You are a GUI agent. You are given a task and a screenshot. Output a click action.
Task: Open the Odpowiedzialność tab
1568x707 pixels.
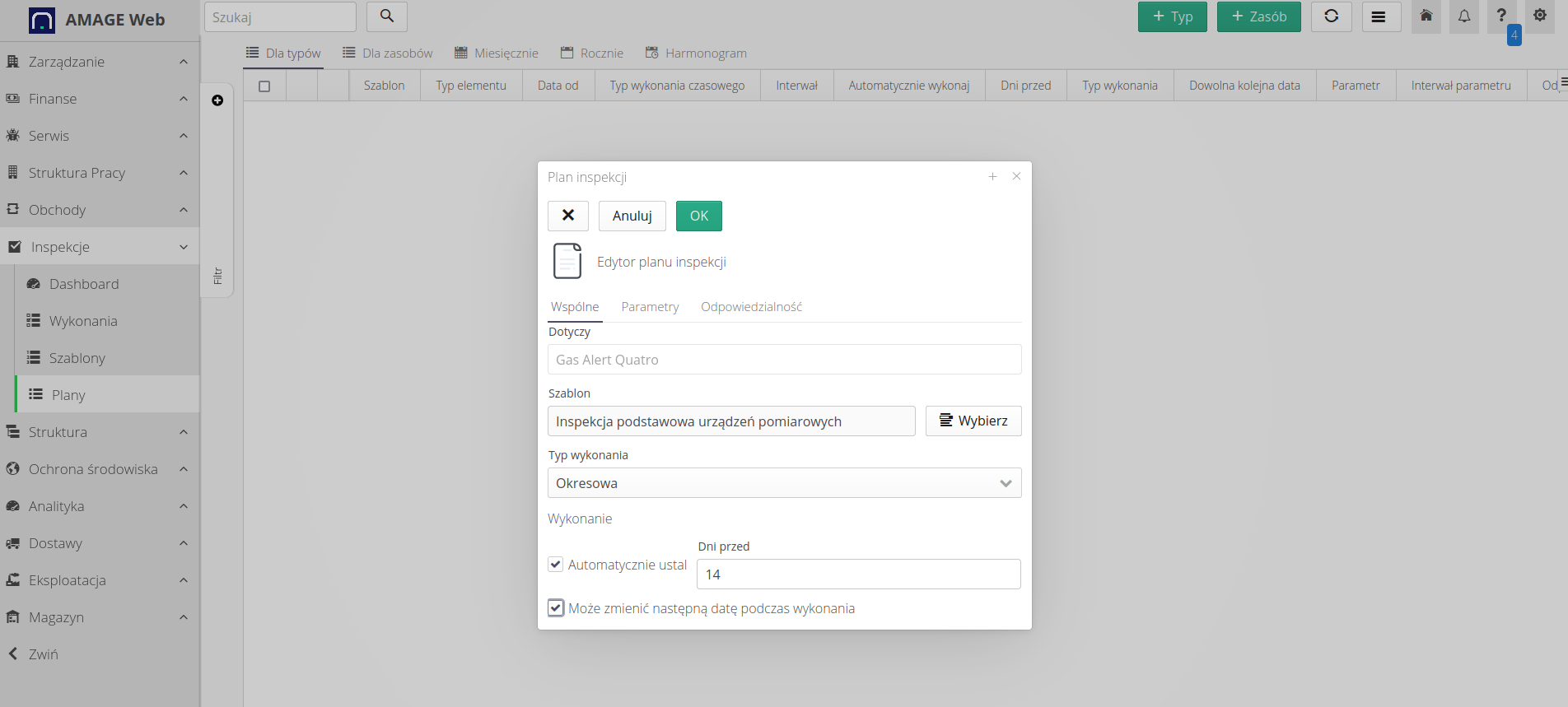(751, 307)
